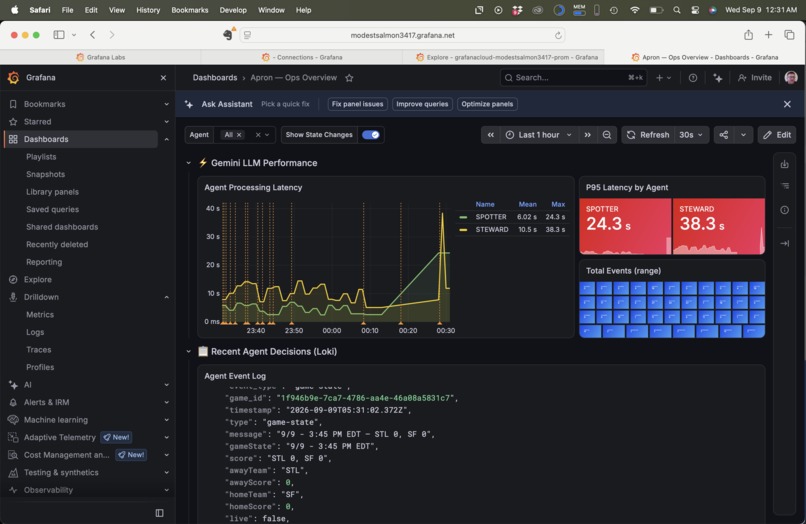
Task: Open the outline icon in right rail
Action: click(x=784, y=186)
